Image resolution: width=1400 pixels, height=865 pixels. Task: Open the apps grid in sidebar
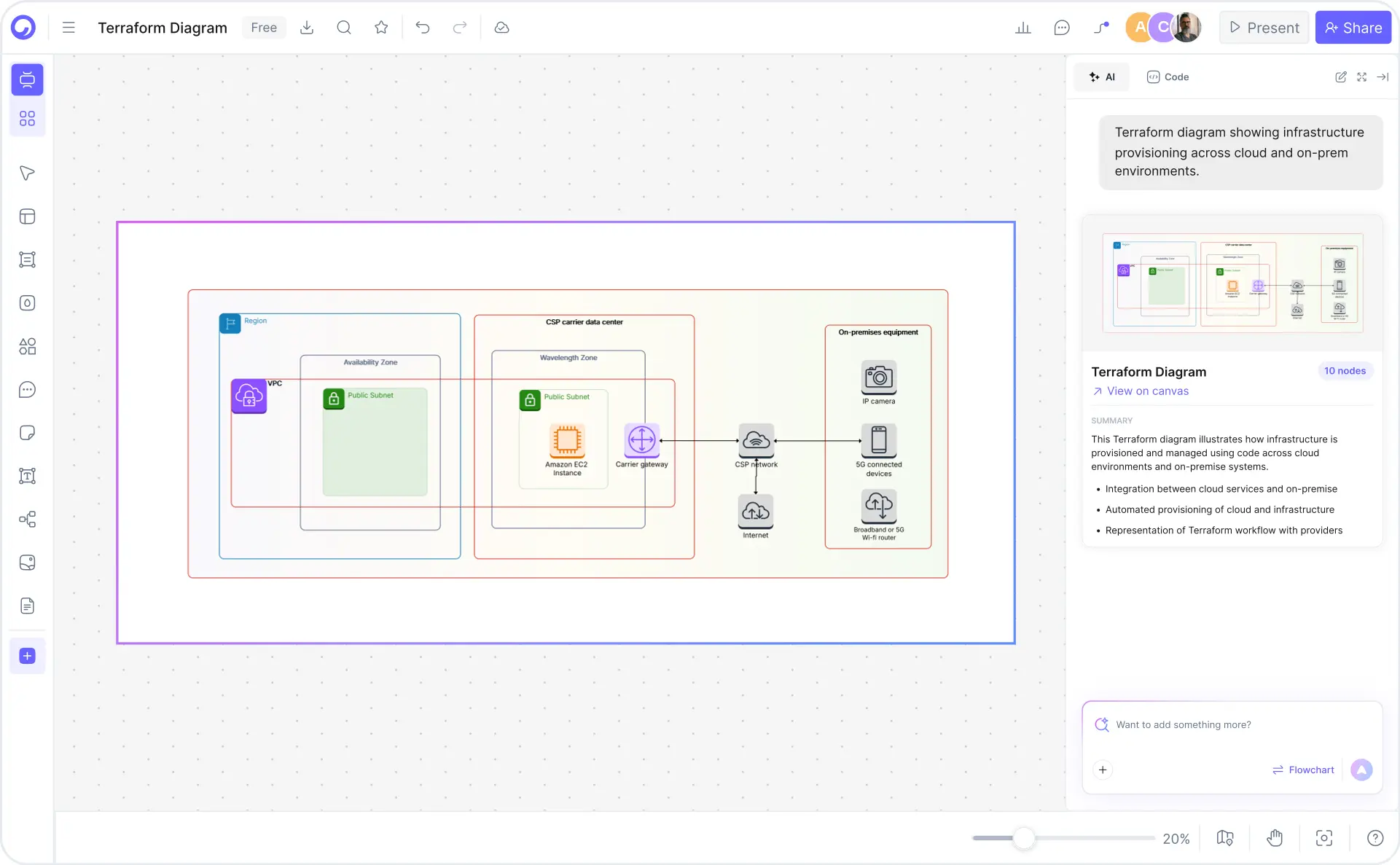click(x=27, y=118)
